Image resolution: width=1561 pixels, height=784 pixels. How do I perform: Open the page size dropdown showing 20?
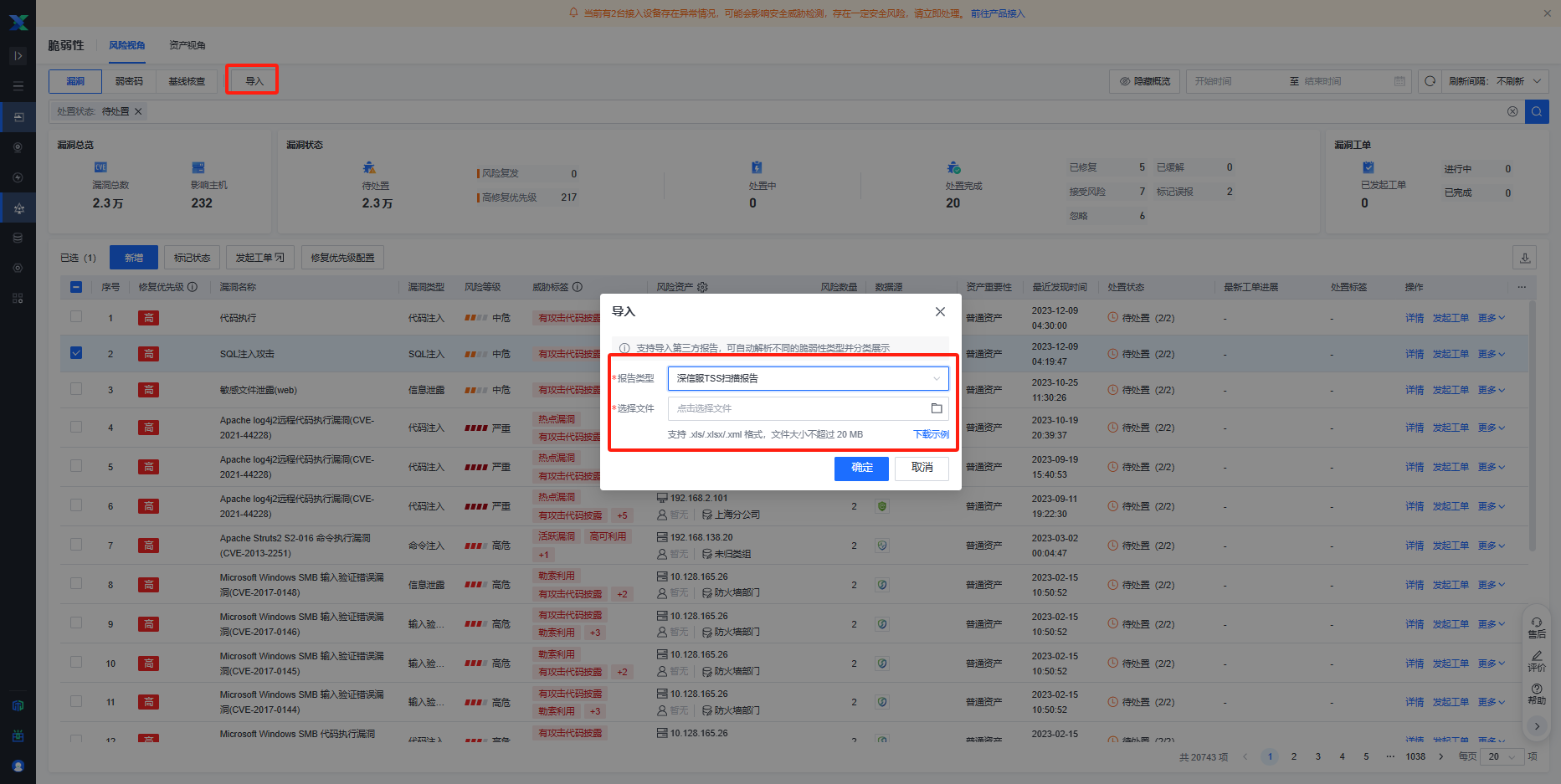(1502, 756)
